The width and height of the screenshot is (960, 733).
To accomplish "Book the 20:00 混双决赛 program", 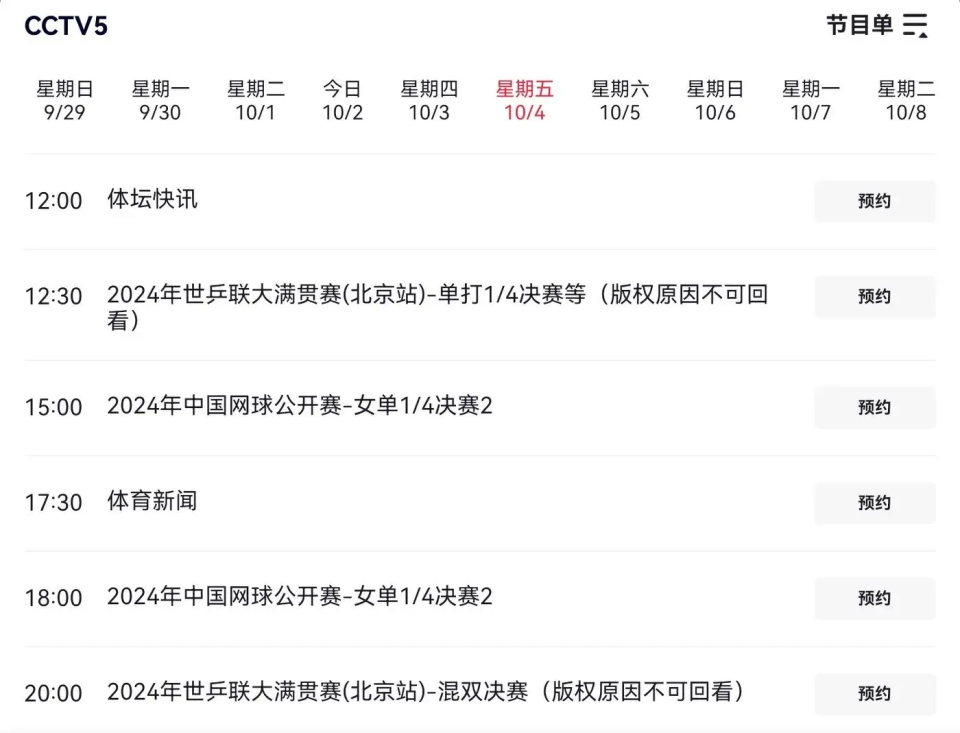I will 874,694.
